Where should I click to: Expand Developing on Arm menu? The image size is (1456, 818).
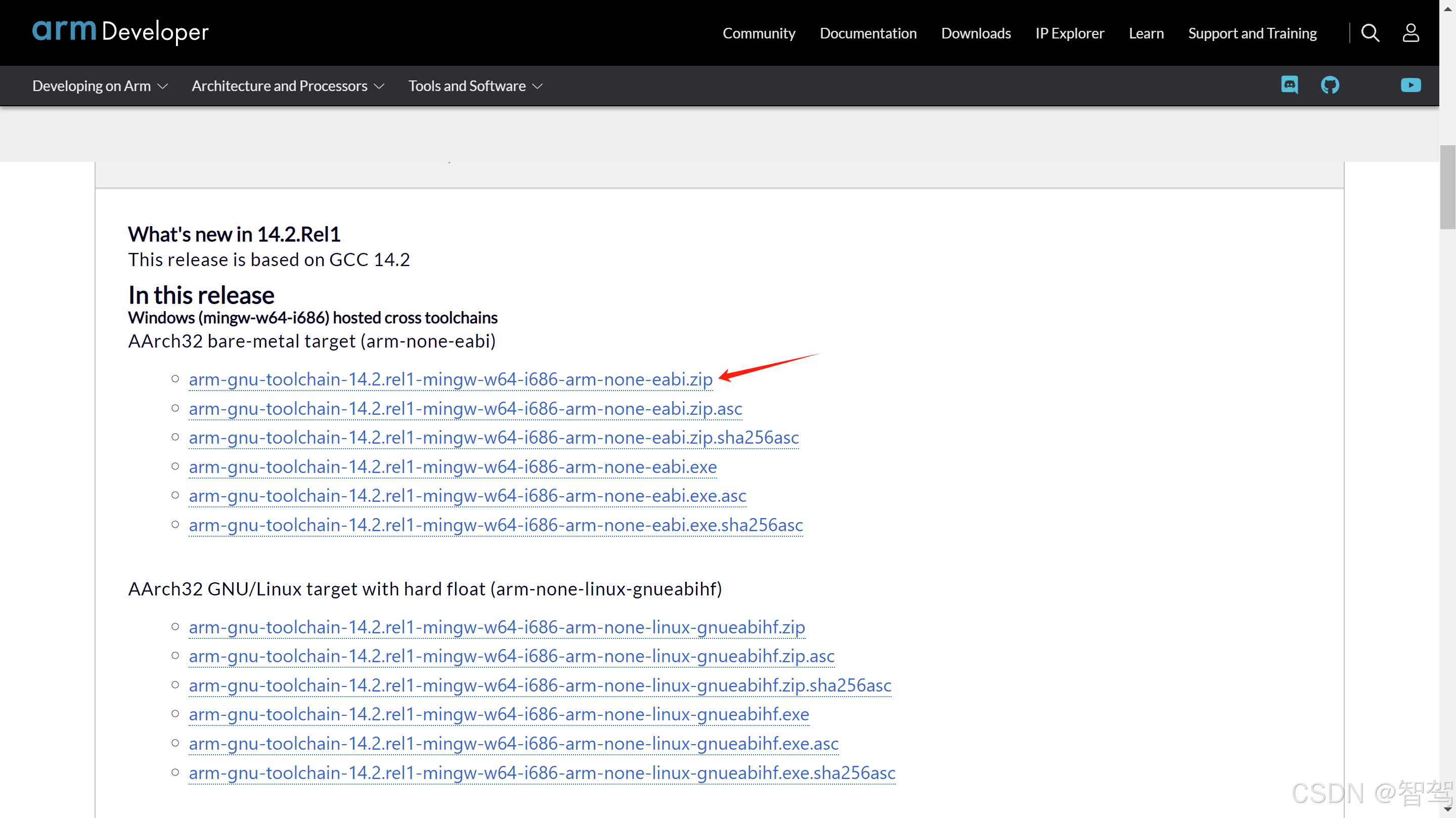point(100,86)
